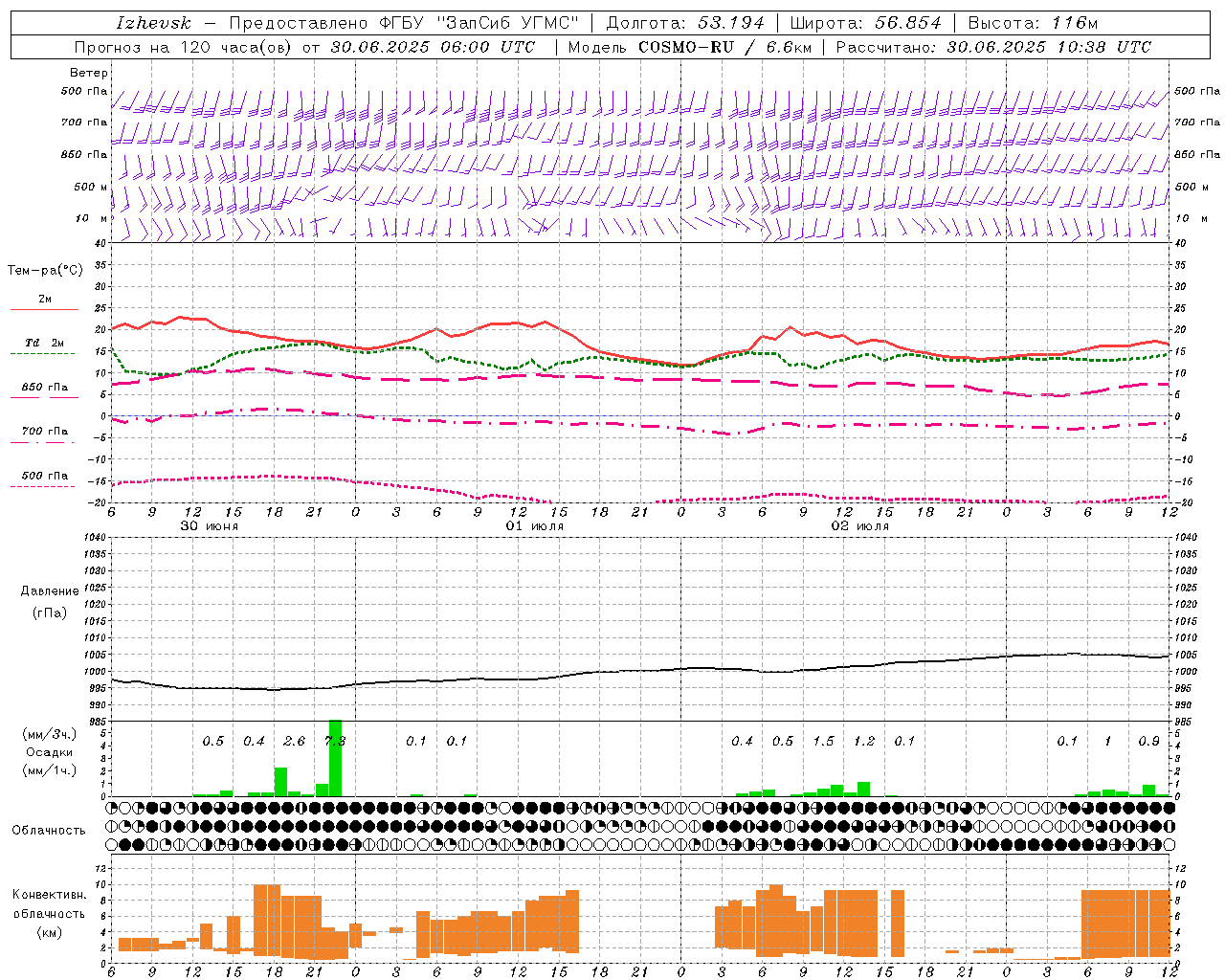Click the 'Высота: 116м' elevation value
The width and height of the screenshot is (1225, 980).
[x=1032, y=23]
